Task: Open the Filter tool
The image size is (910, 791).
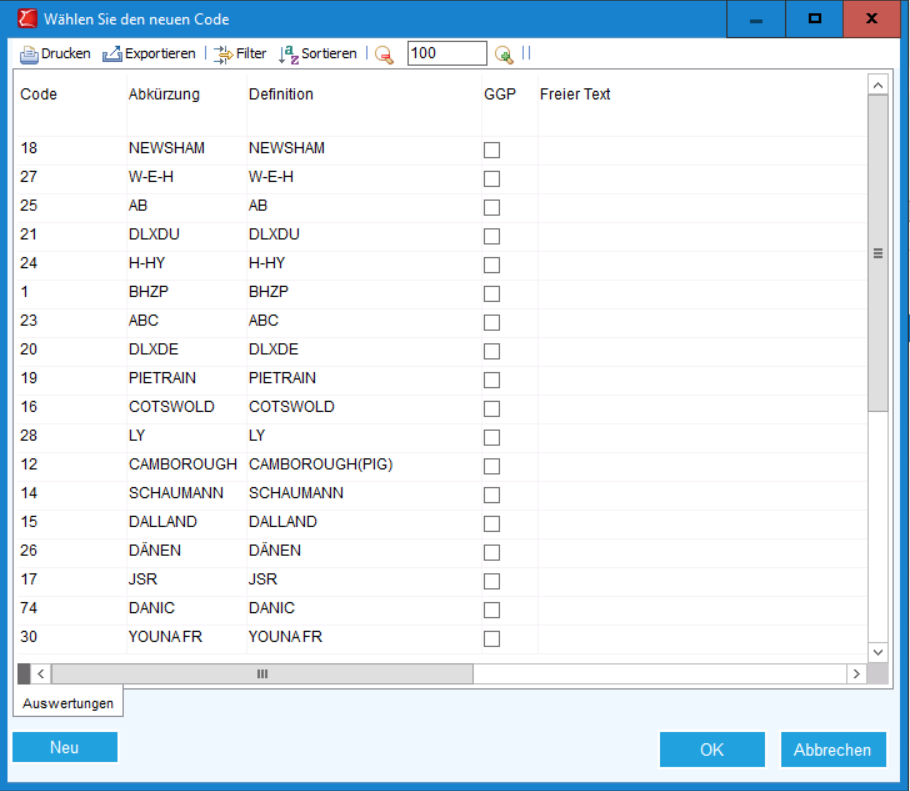Action: point(240,54)
